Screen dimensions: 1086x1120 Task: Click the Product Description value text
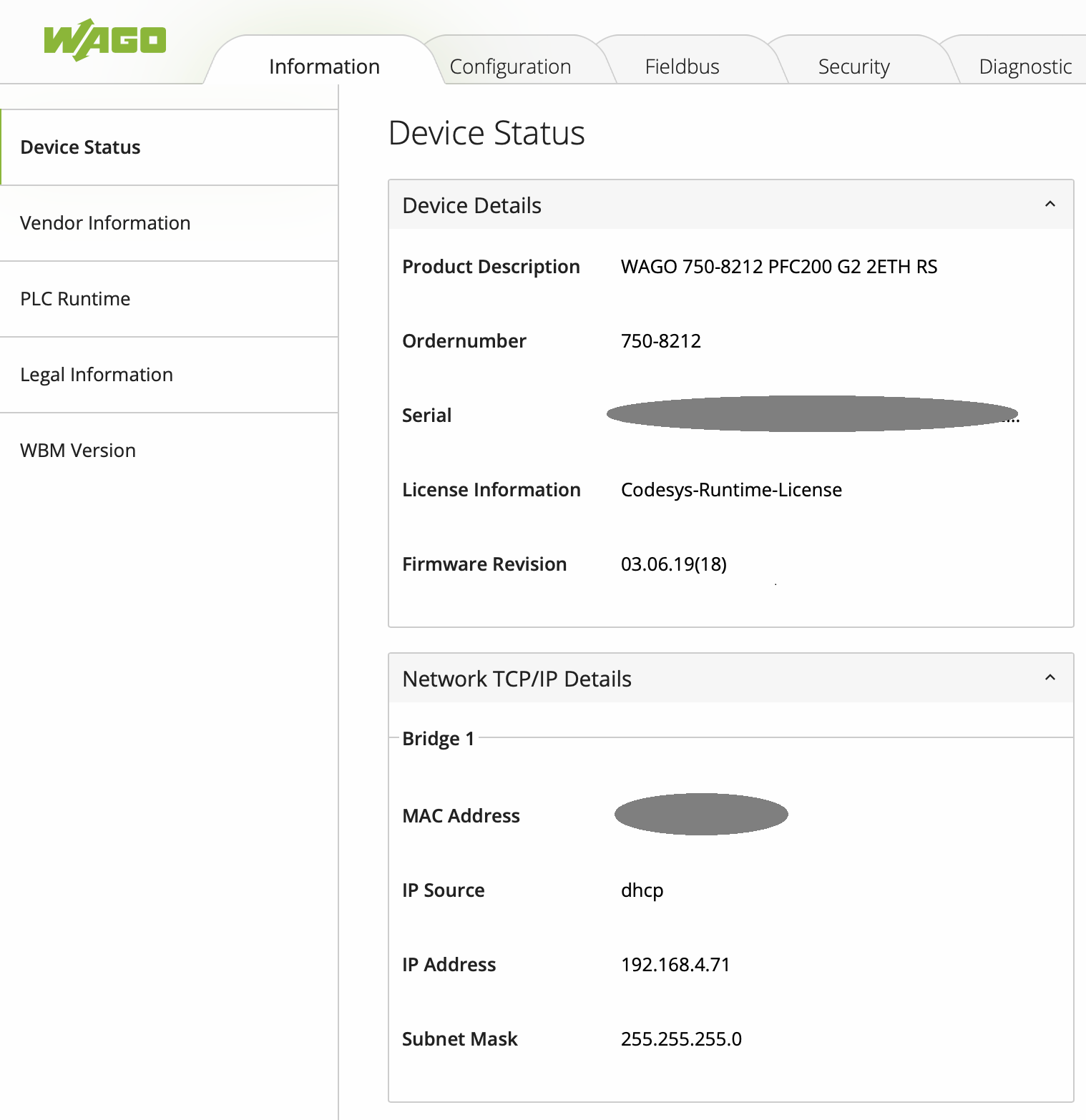click(778, 267)
